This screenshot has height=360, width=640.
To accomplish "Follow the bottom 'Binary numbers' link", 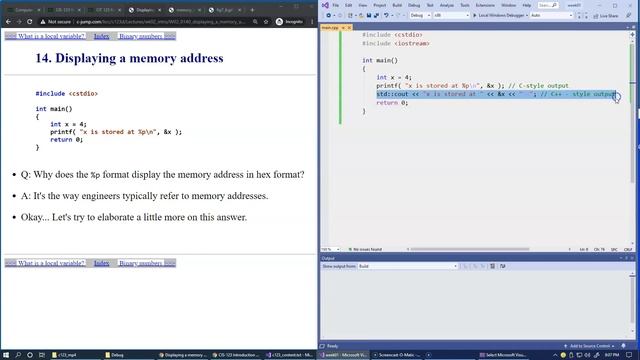I will tap(141, 263).
